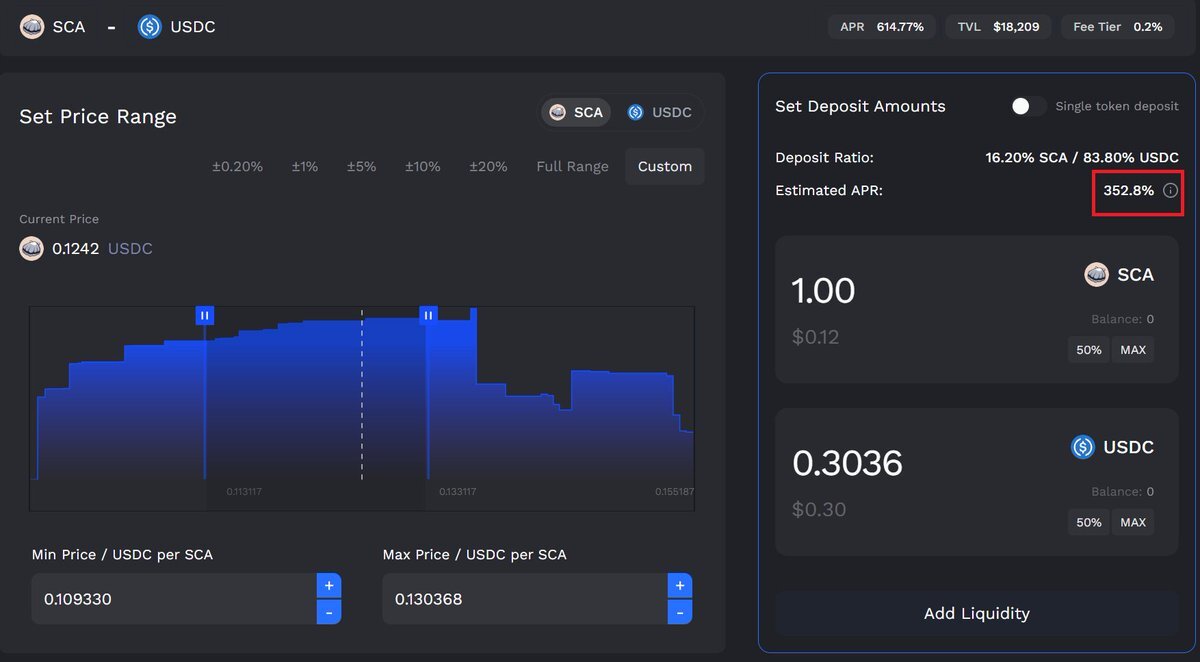Choose the Full Range preset

572,167
